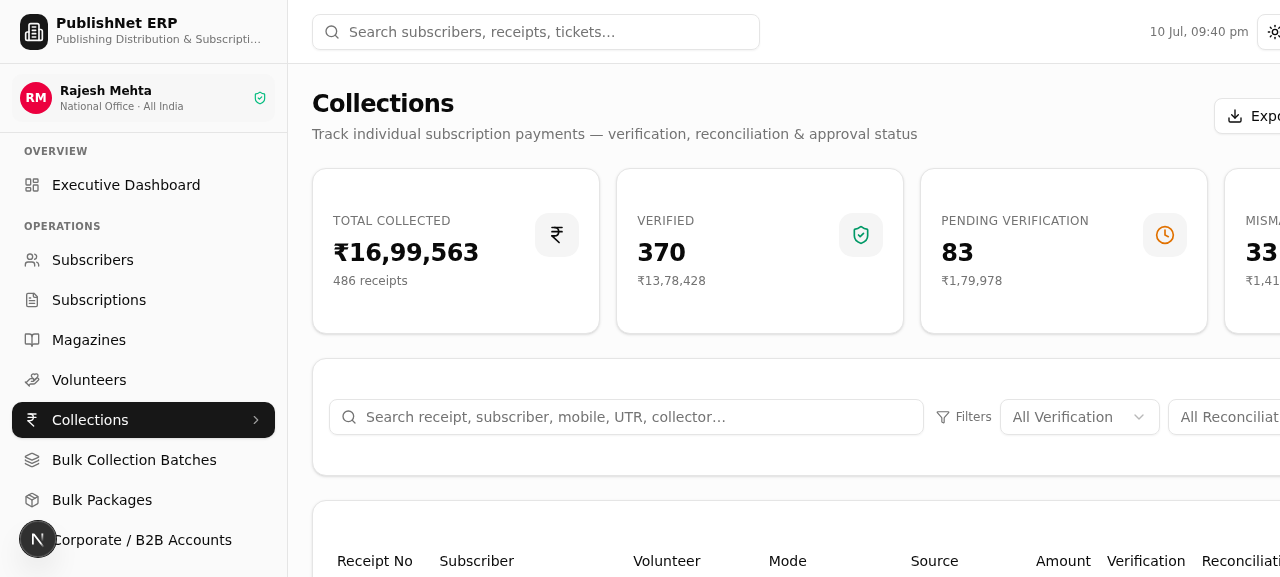Click the ₹13,78,428 verified amount
The width and height of the screenshot is (1280, 577).
pos(671,281)
